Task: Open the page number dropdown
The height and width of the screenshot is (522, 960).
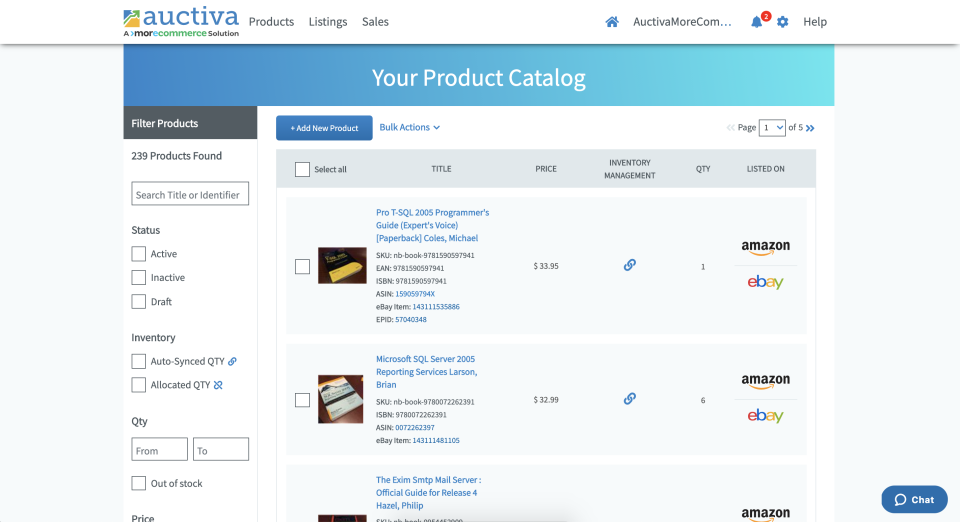Action: pyautogui.click(x=773, y=128)
